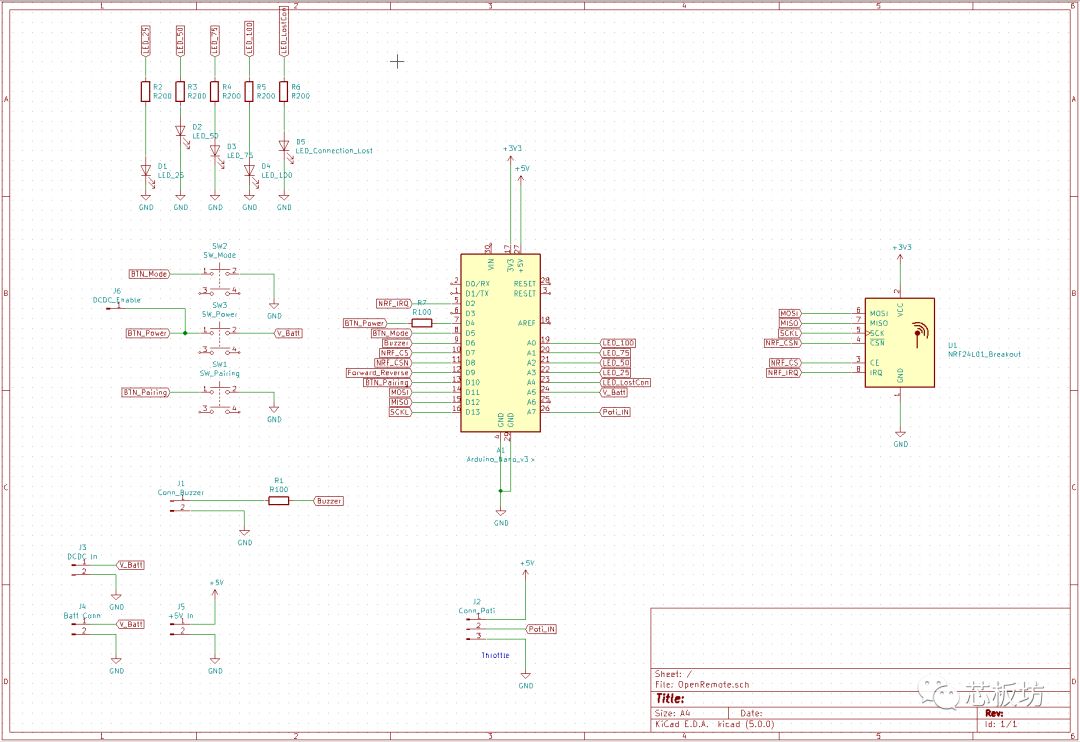
Task: Click the NRF_CSN label left of NRF24L01
Action: tap(782, 343)
